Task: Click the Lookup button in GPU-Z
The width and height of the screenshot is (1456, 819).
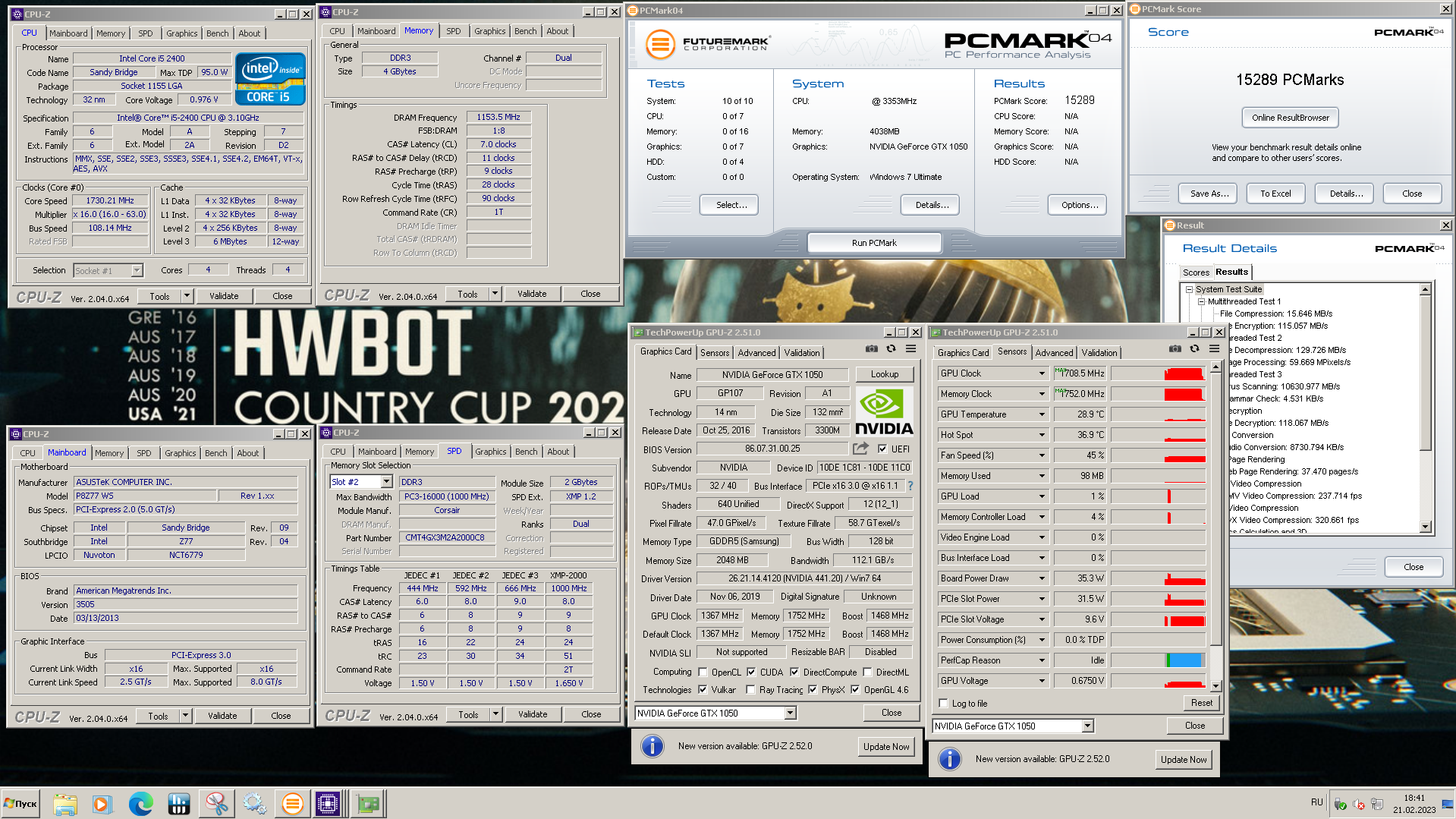Action: coord(885,374)
